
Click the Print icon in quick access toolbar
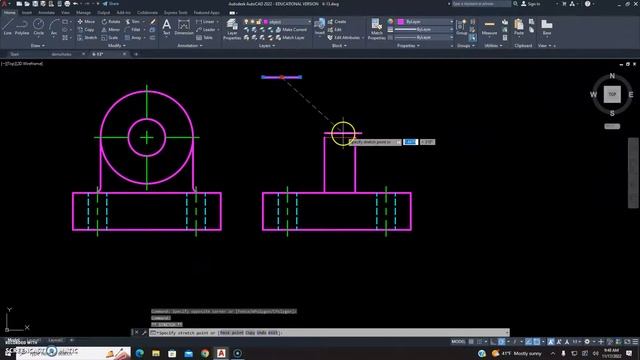[67, 4]
